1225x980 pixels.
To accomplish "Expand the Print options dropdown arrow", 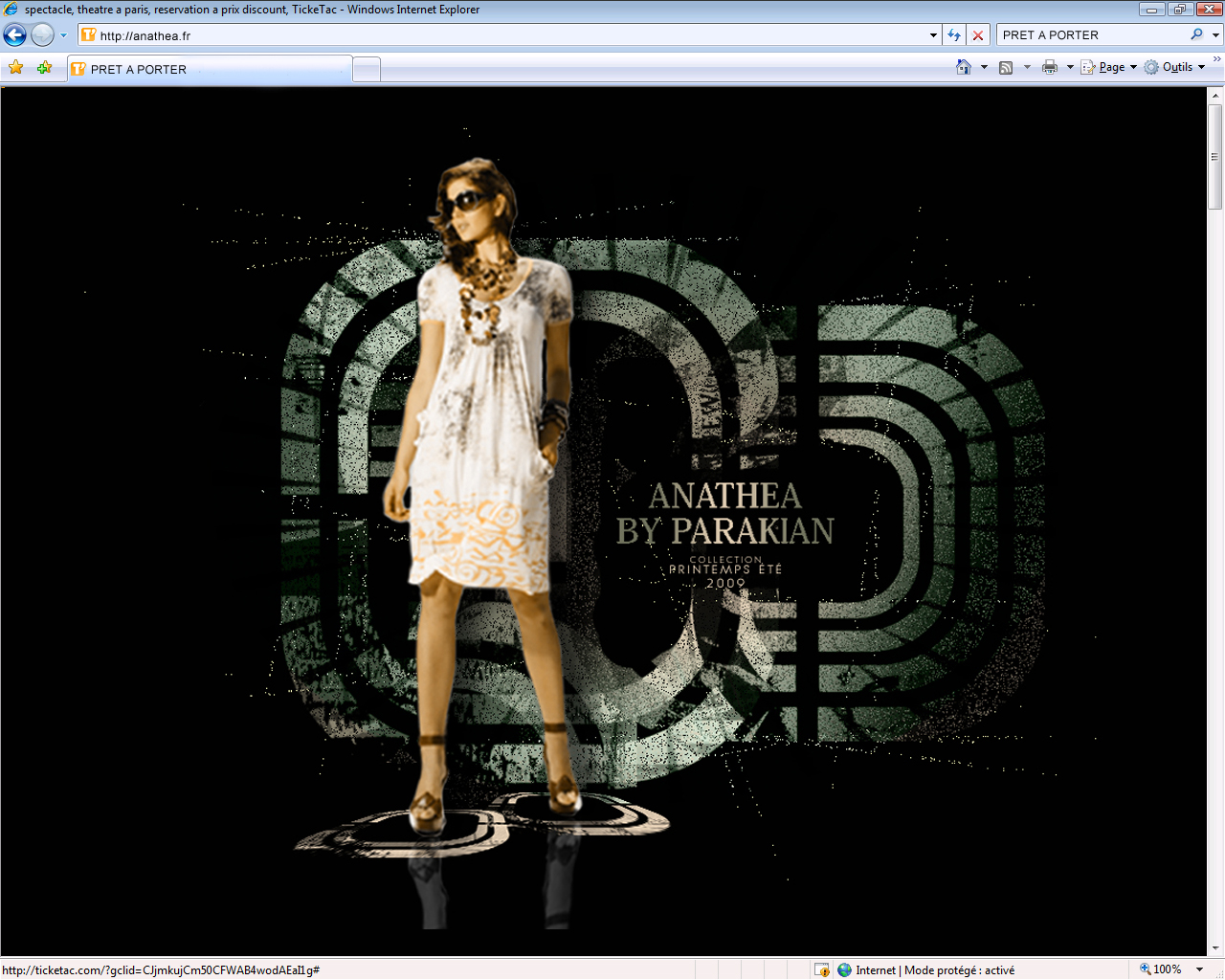I will tap(1070, 67).
